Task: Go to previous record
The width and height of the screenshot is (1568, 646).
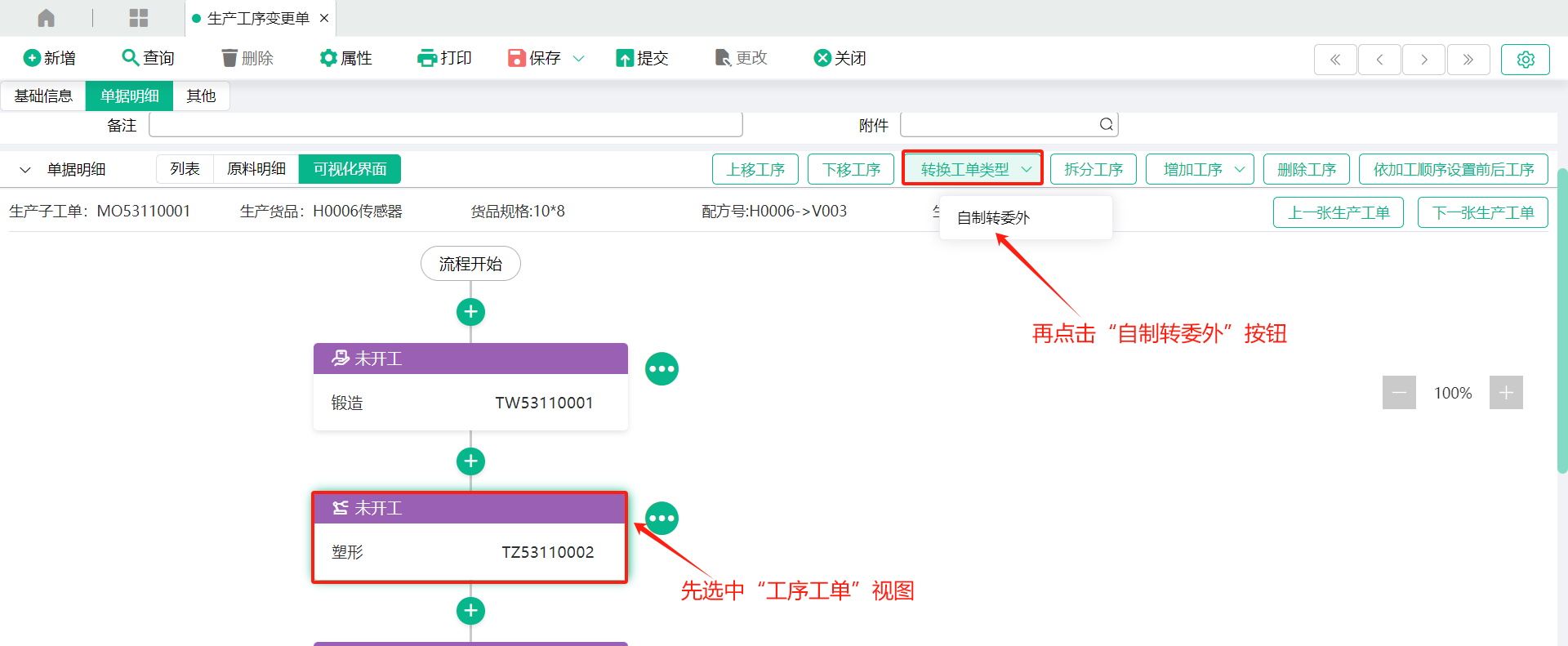Action: coord(1380,60)
